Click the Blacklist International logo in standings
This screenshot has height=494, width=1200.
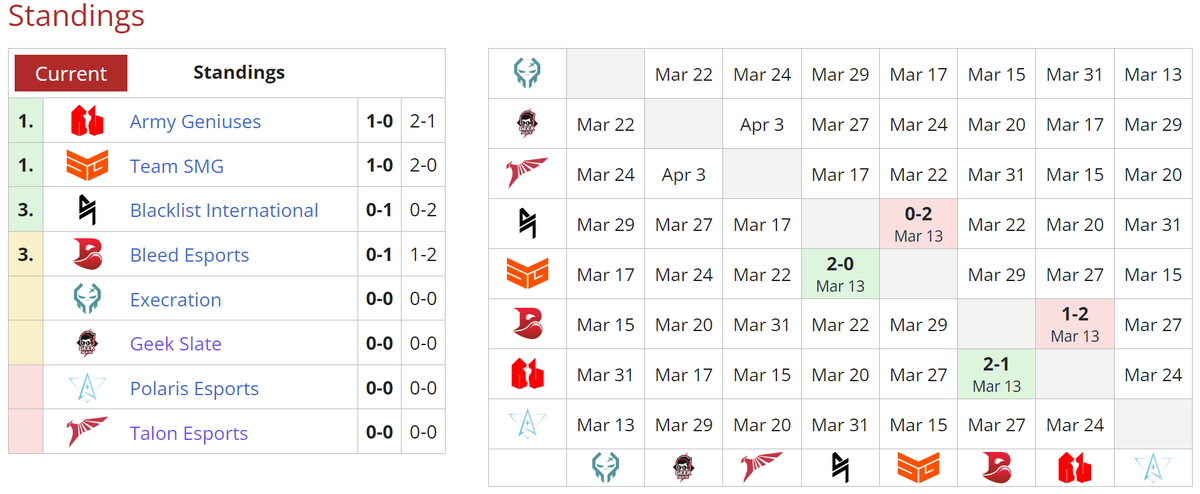(x=87, y=210)
